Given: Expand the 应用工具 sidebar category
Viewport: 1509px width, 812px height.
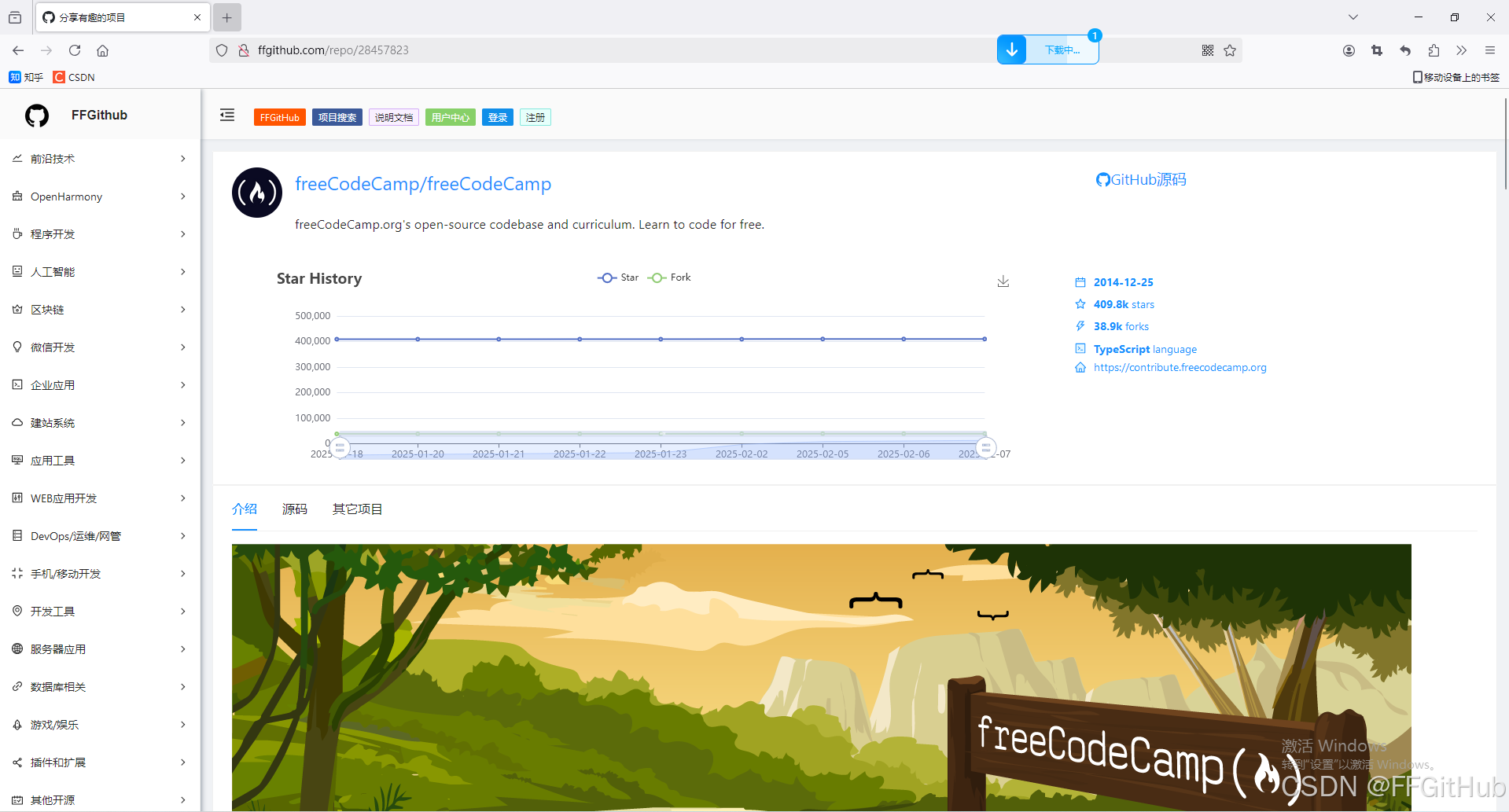Looking at the screenshot, I should point(100,461).
